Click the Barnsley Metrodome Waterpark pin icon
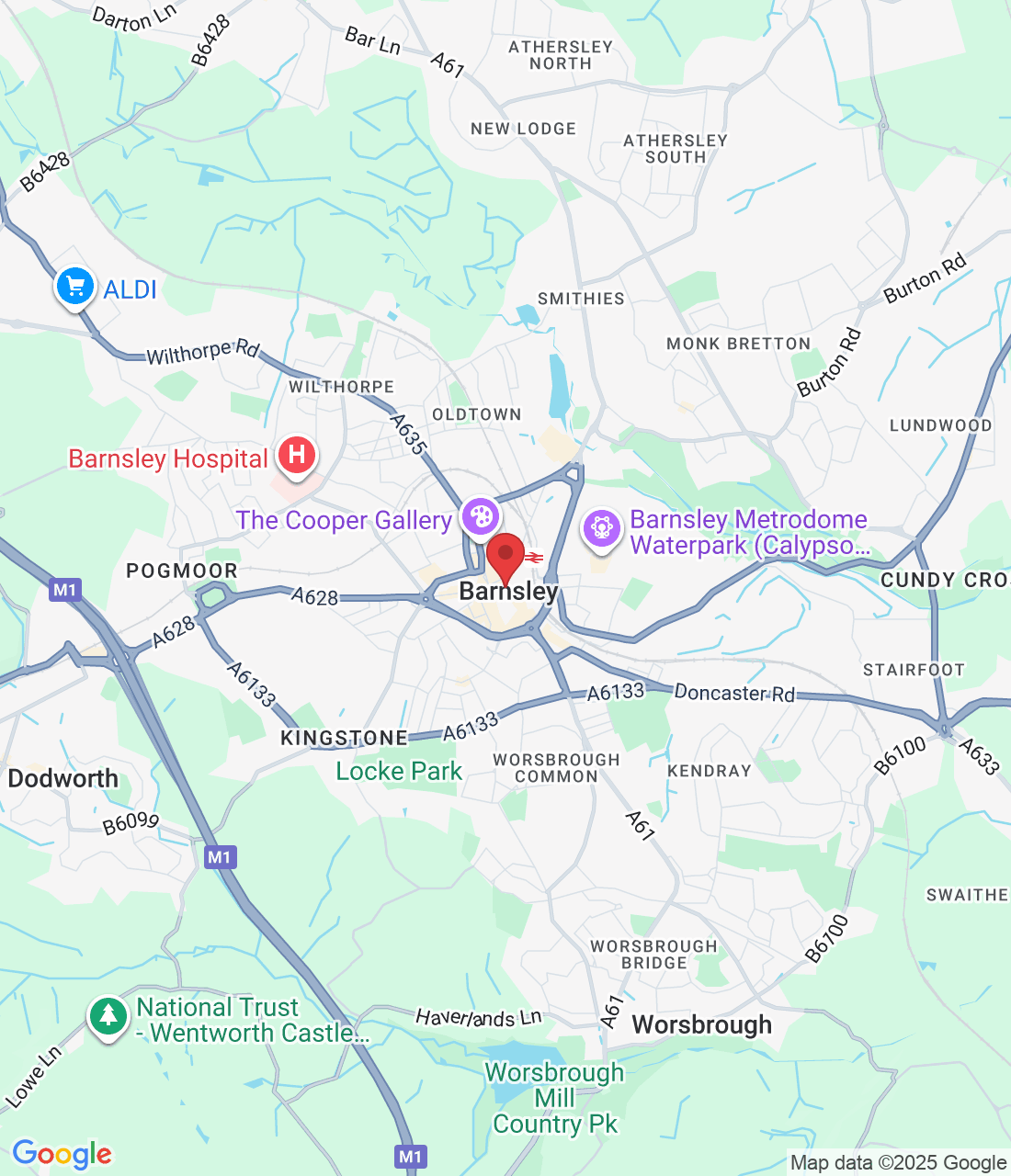The image size is (1011, 1176). (601, 529)
